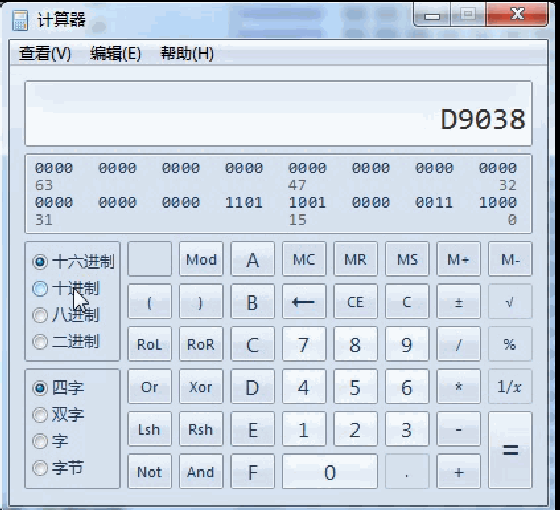Click the RoL rotate left button
This screenshot has height=510, width=560.
[x=150, y=344]
